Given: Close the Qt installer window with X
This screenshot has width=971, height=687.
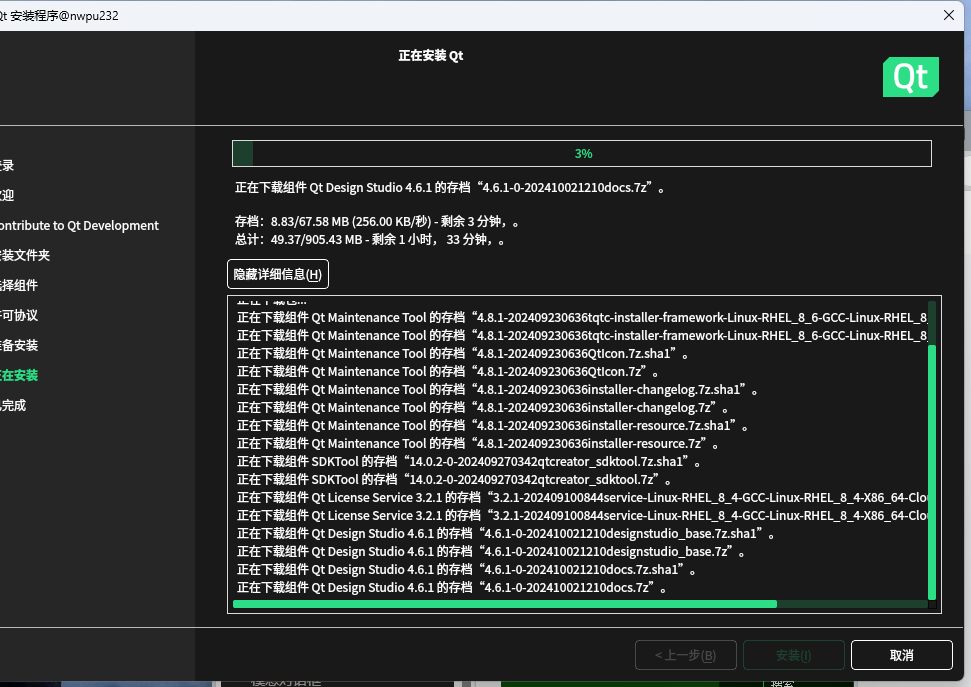Looking at the screenshot, I should 948,15.
